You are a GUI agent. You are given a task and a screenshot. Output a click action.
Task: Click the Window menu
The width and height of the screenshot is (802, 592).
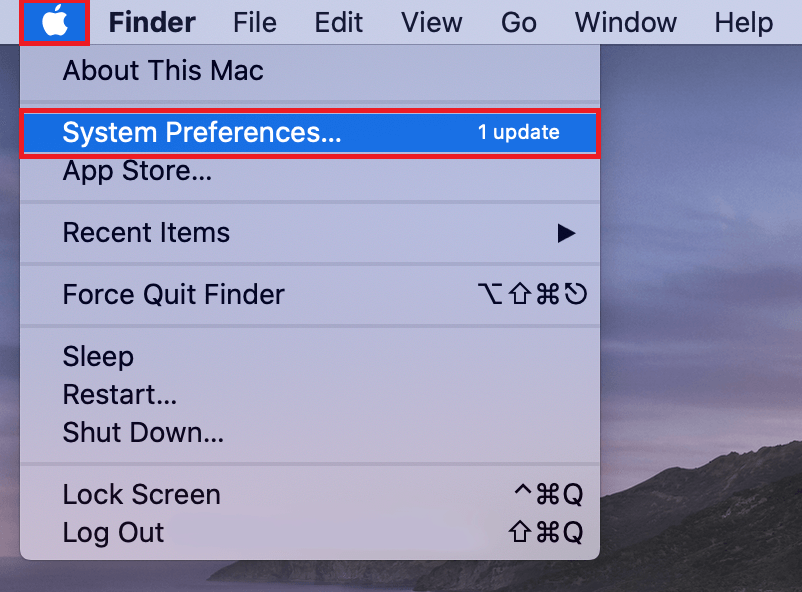tap(625, 22)
